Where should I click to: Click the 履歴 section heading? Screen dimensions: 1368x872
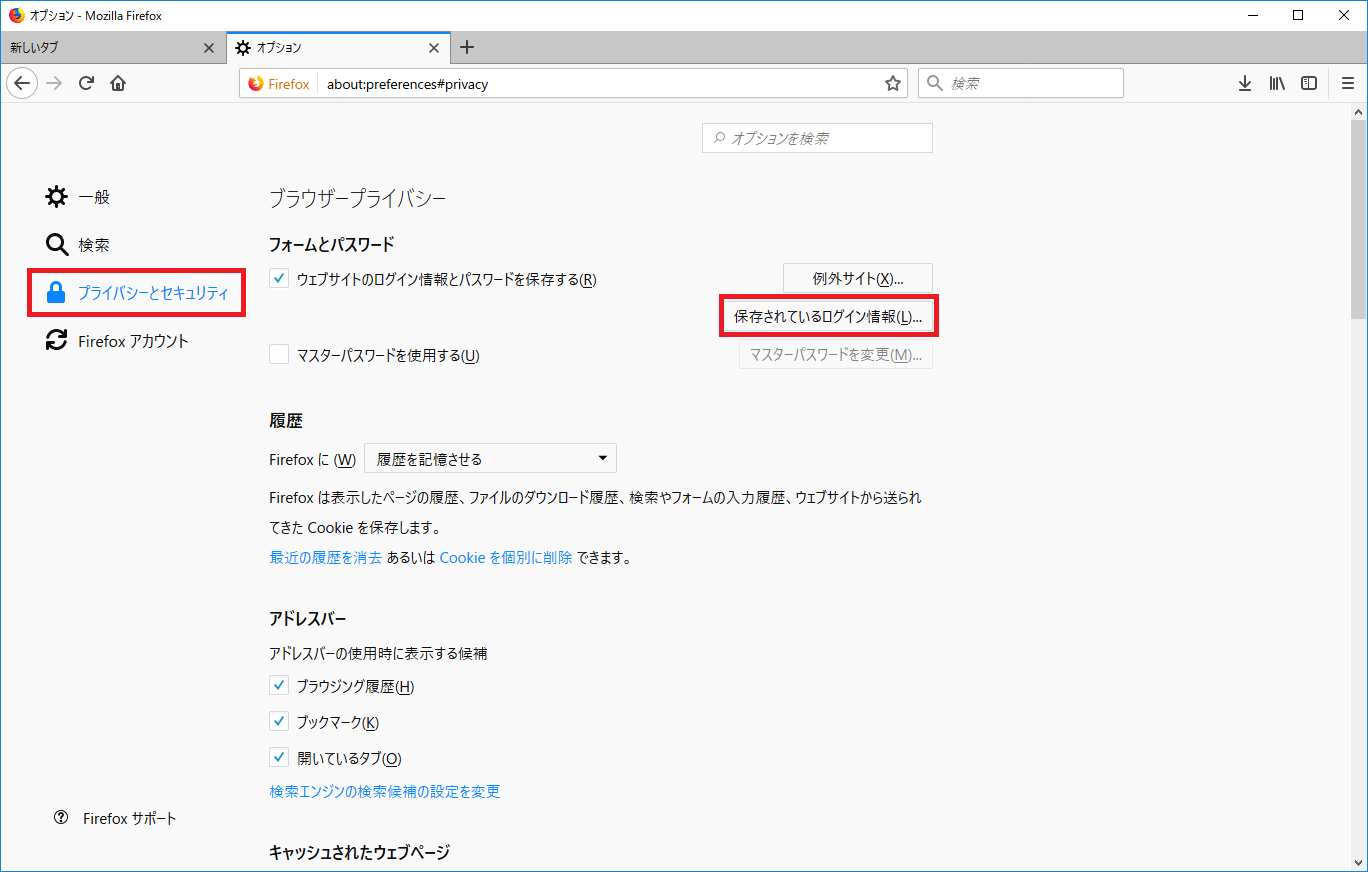(x=286, y=421)
